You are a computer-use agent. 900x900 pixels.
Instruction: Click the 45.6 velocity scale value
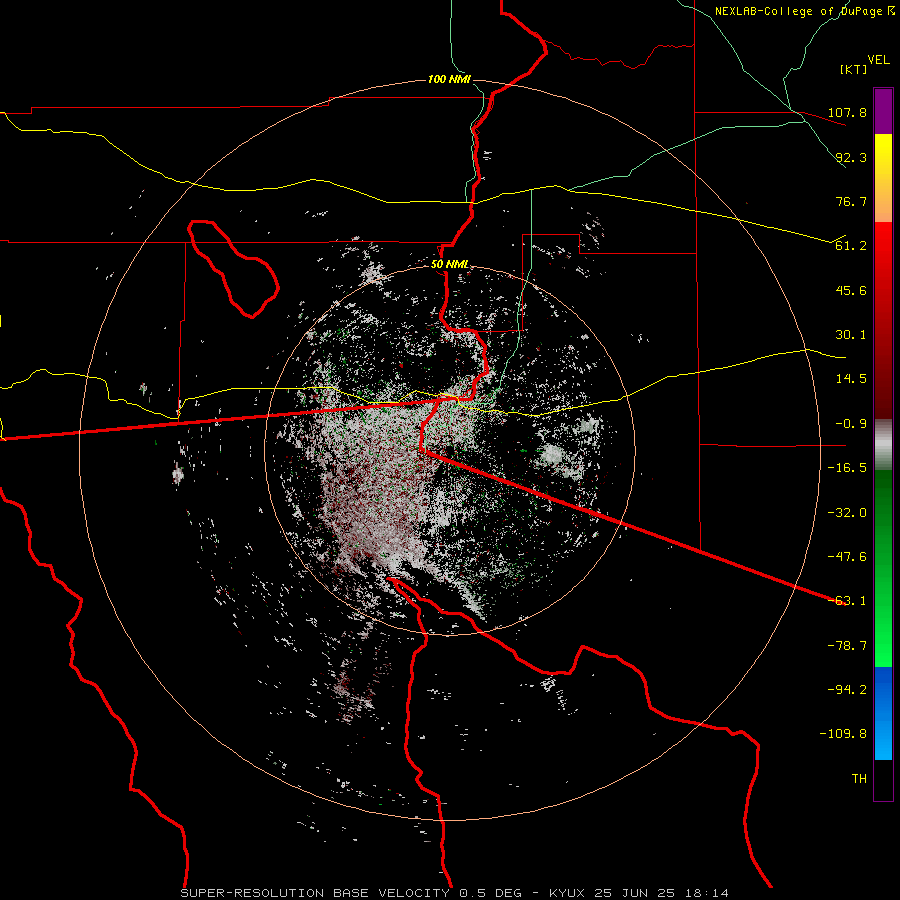coord(851,290)
